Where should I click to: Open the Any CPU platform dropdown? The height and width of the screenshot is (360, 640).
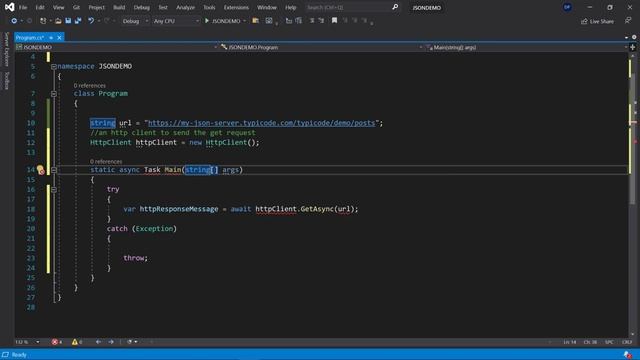click(176, 21)
